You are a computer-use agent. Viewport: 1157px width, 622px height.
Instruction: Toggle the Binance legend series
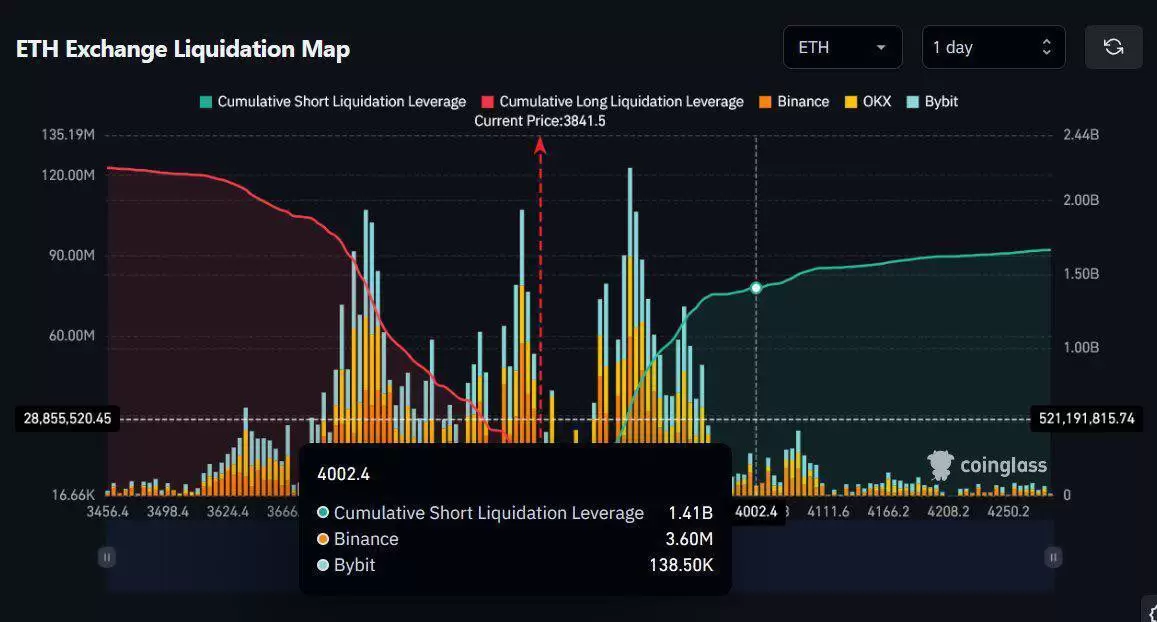point(794,102)
